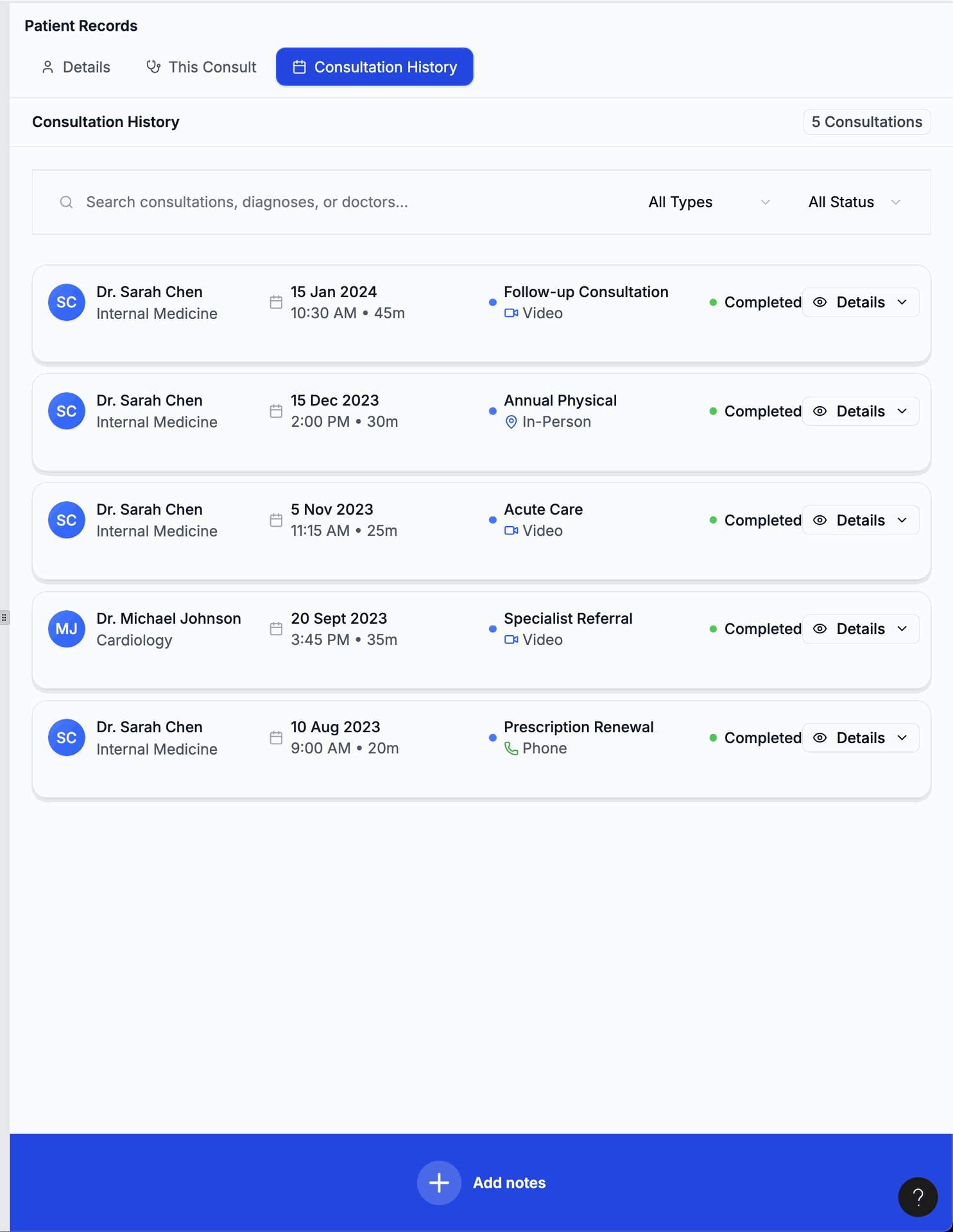Open the All Types filter dropdown
This screenshot has width=953, height=1232.
click(708, 202)
